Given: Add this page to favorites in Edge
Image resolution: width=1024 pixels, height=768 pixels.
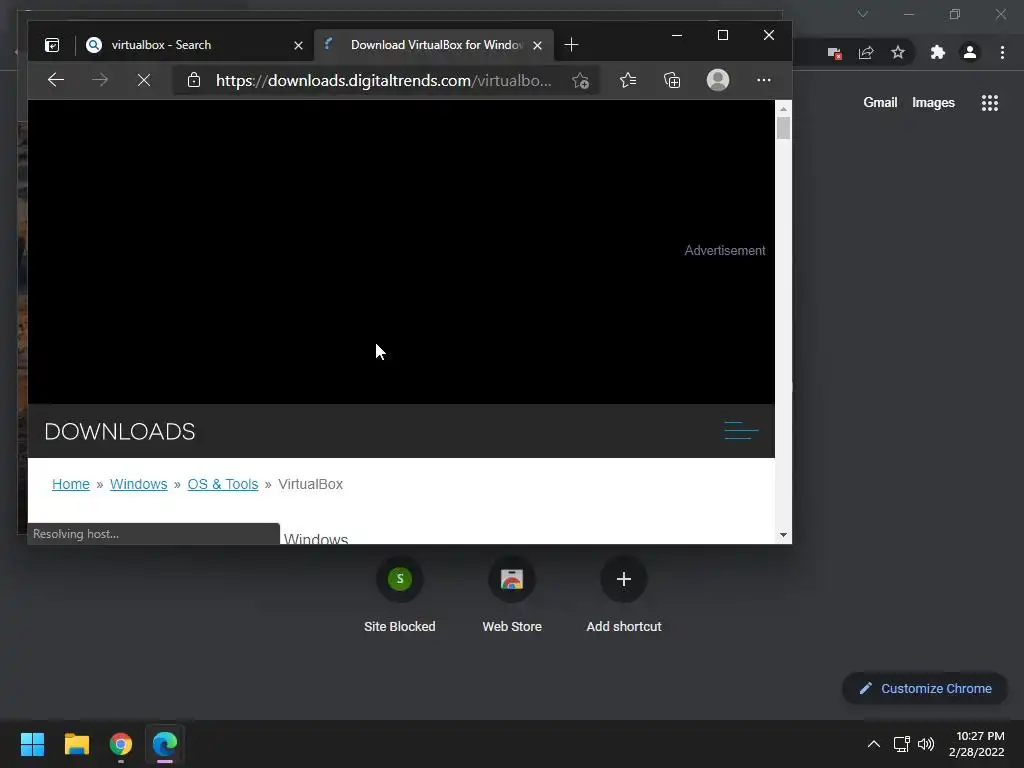Looking at the screenshot, I should pyautogui.click(x=580, y=80).
